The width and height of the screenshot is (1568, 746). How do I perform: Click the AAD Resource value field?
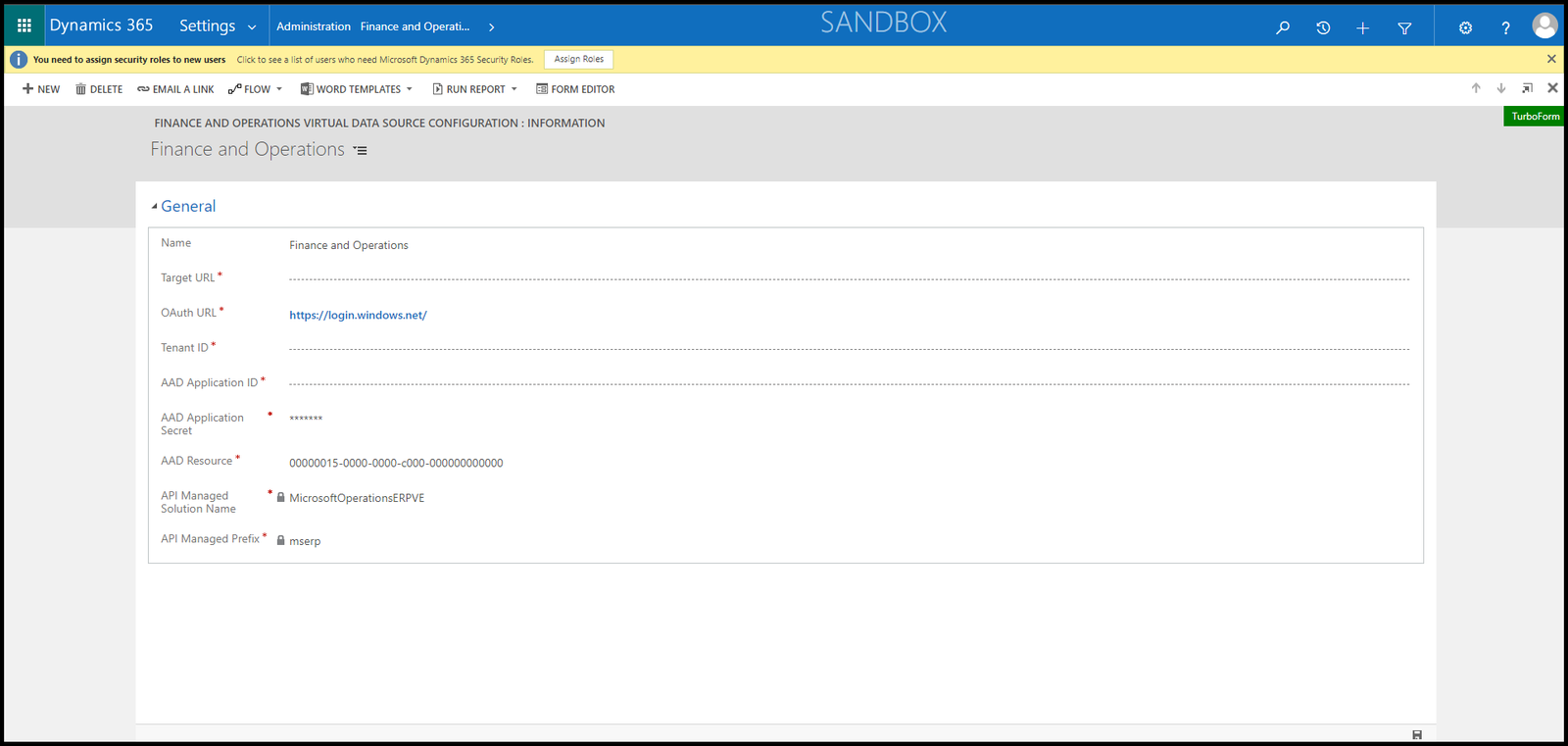coord(396,463)
